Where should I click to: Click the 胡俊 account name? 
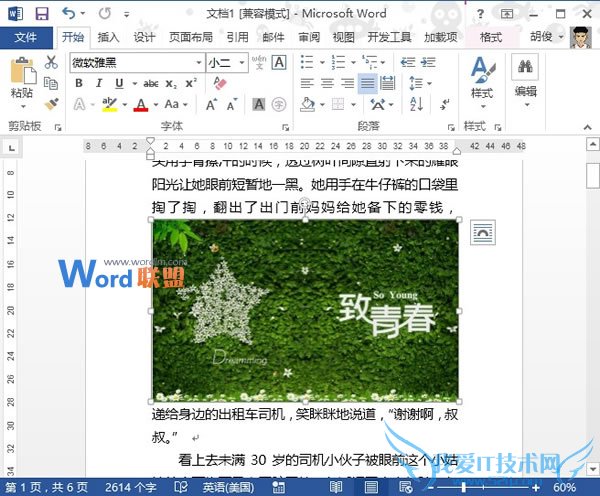pyautogui.click(x=541, y=37)
